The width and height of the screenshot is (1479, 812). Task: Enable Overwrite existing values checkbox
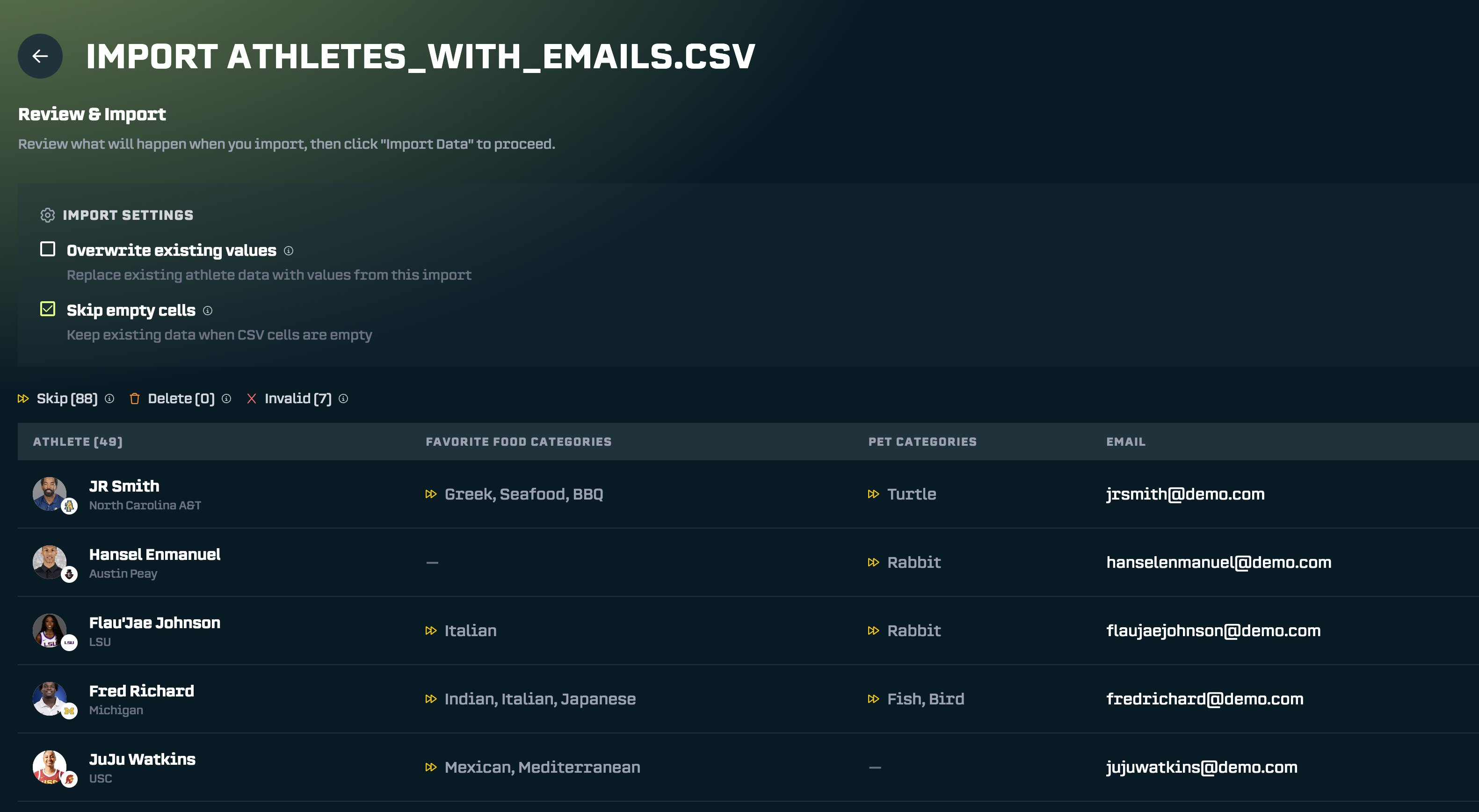click(48, 249)
